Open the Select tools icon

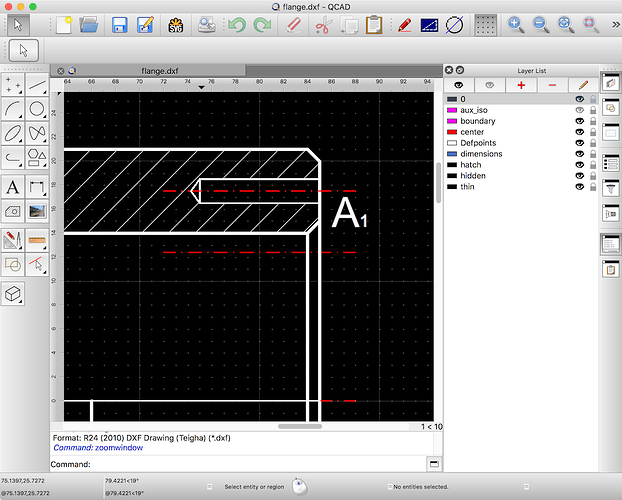point(37,265)
